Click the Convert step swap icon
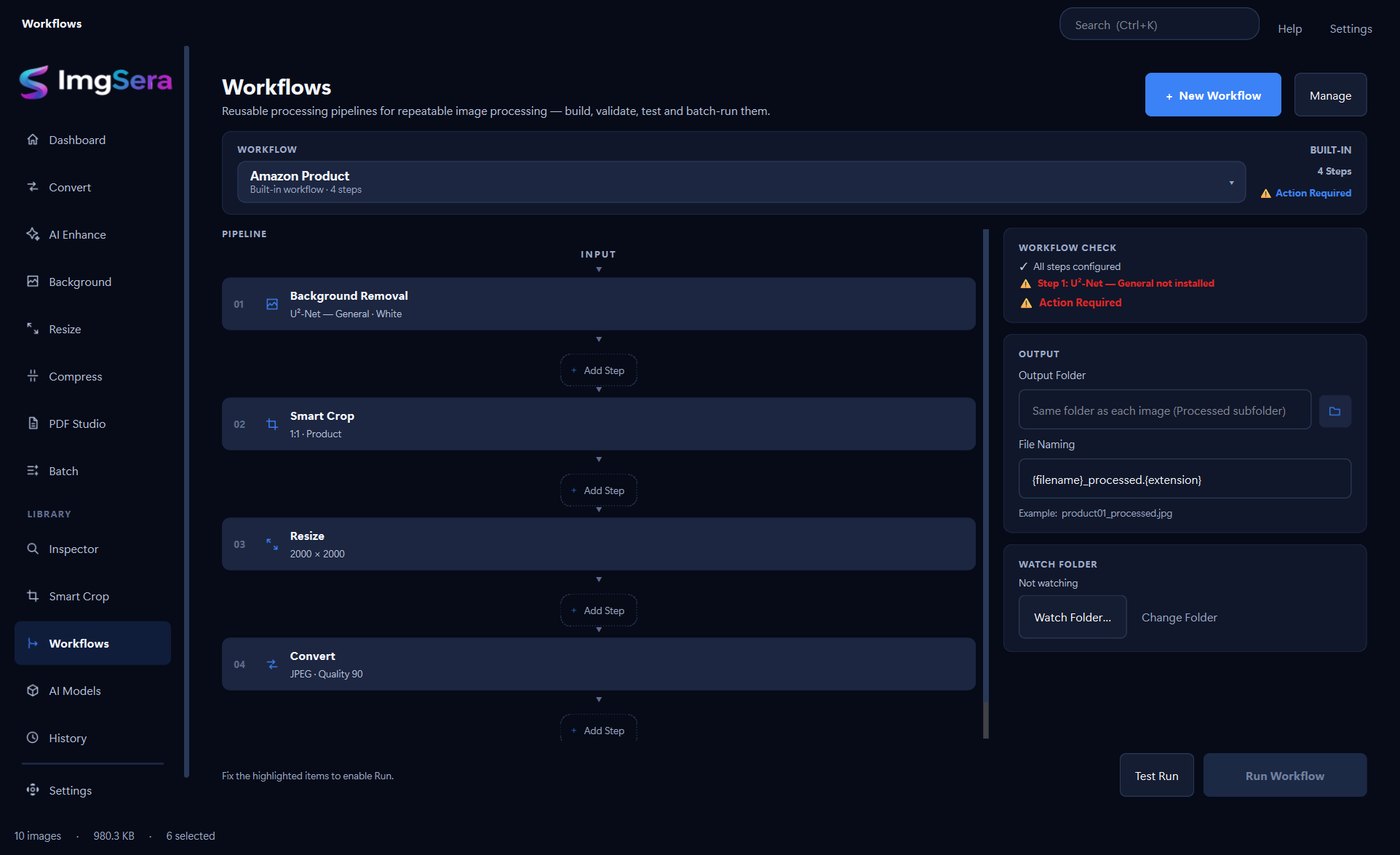1400x855 pixels. click(272, 664)
